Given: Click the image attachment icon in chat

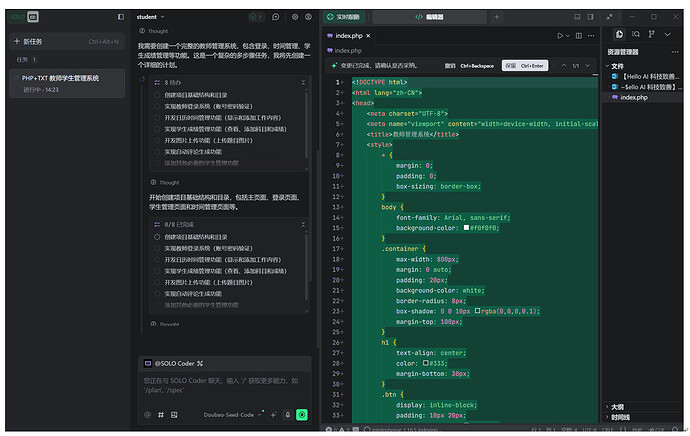Looking at the screenshot, I should point(173,414).
